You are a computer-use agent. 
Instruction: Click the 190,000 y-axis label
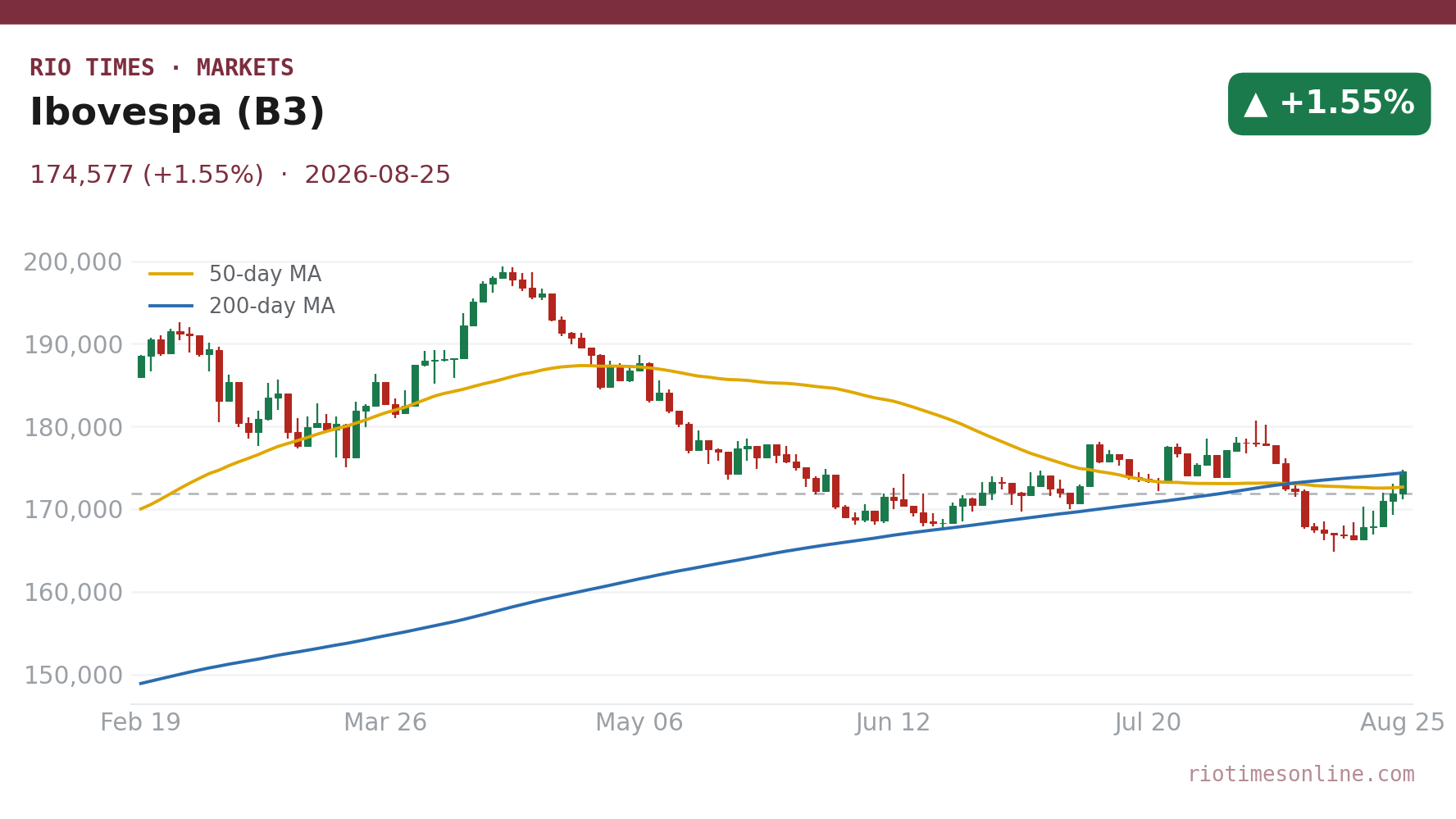(73, 345)
